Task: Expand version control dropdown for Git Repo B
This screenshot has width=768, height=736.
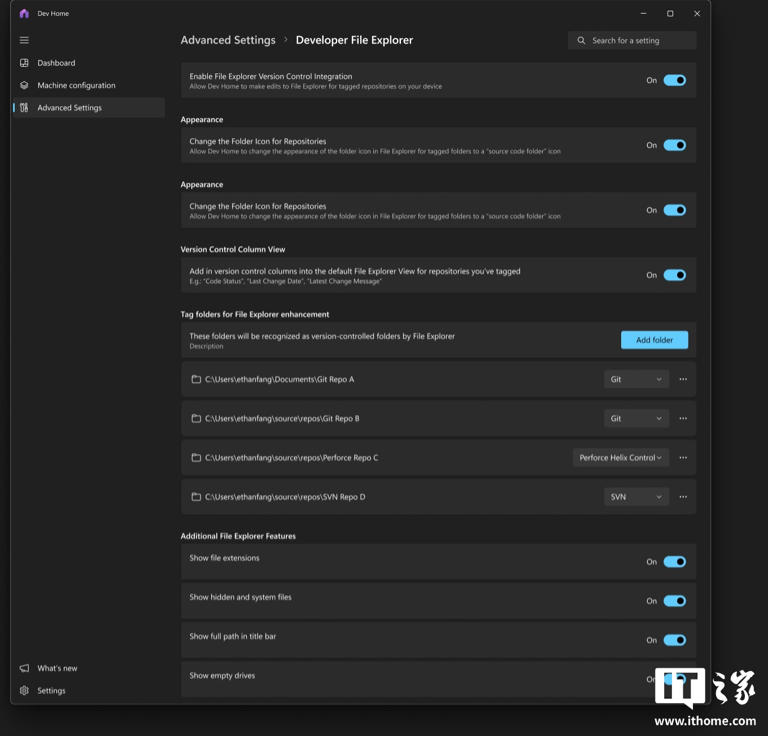Action: tap(636, 418)
